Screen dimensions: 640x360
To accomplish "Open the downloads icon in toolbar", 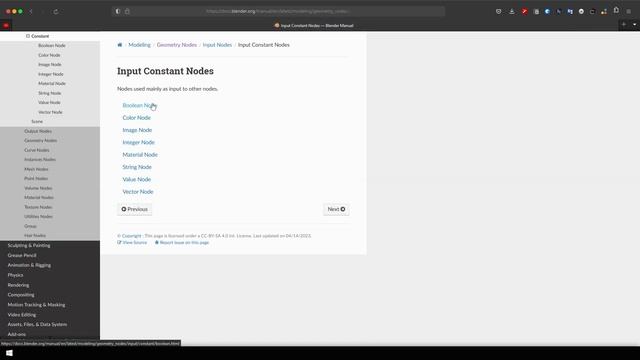I will click(511, 11).
